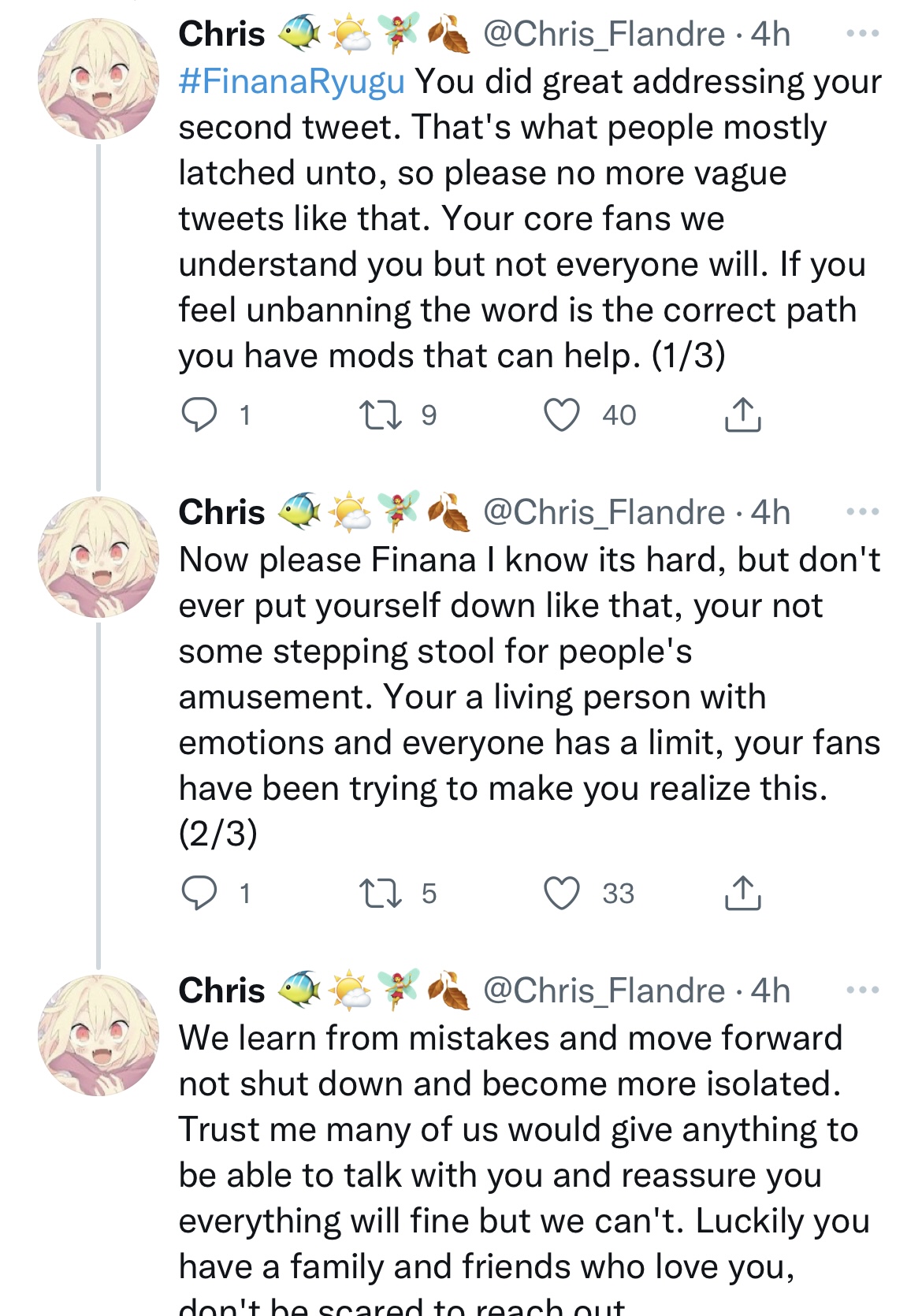Screen dimensions: 922x1316
Task: Share the first tweet (1/3)
Action: click(742, 415)
